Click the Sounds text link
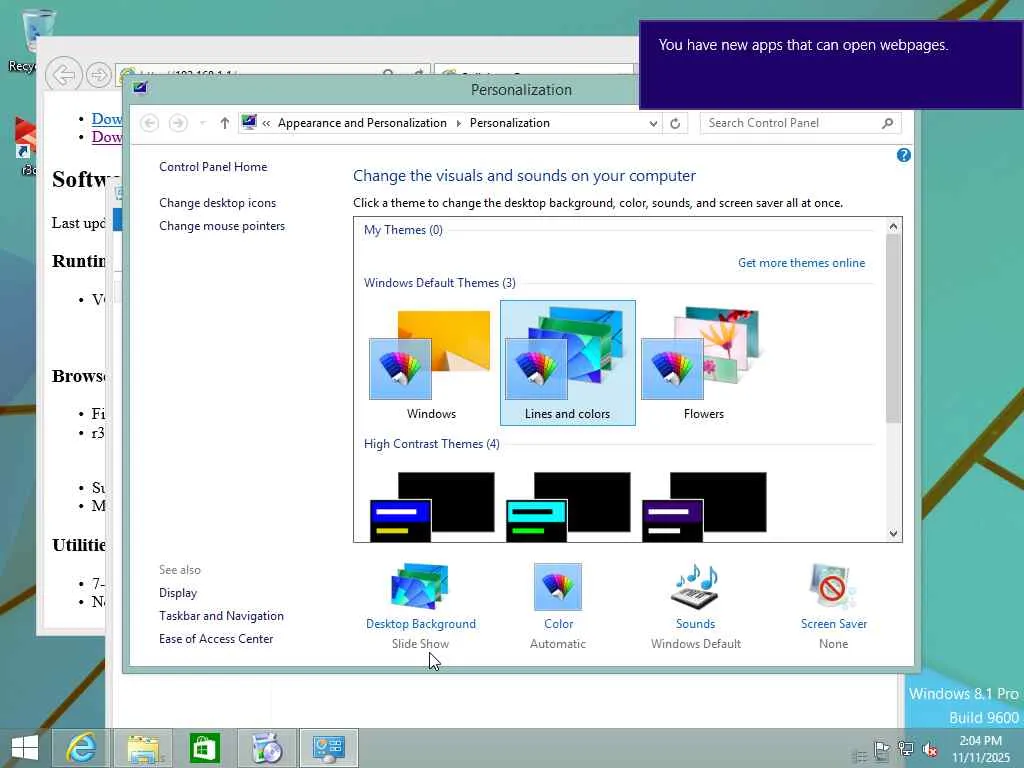This screenshot has width=1024, height=768. point(696,624)
